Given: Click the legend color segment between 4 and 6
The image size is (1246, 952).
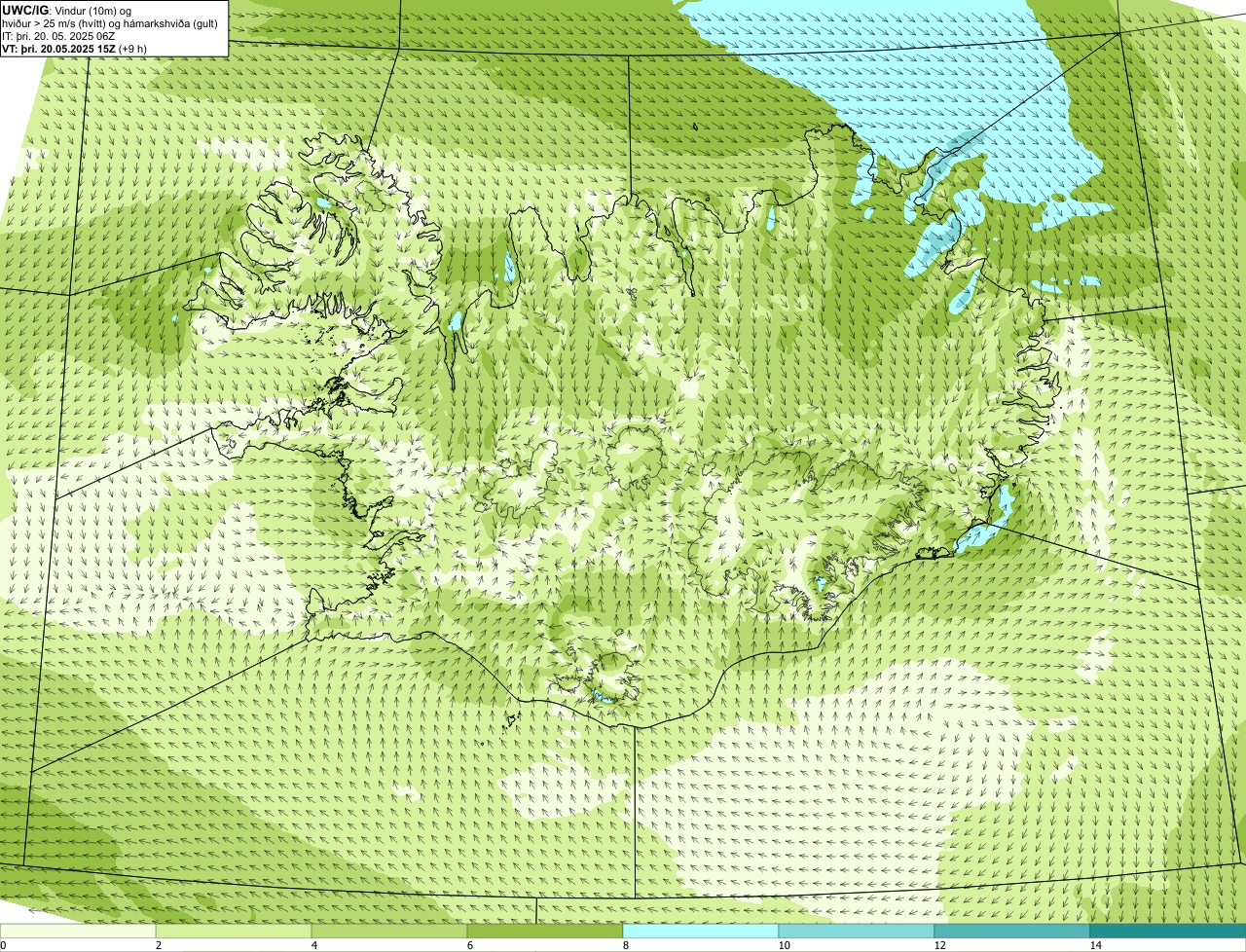Looking at the screenshot, I should point(389,931).
